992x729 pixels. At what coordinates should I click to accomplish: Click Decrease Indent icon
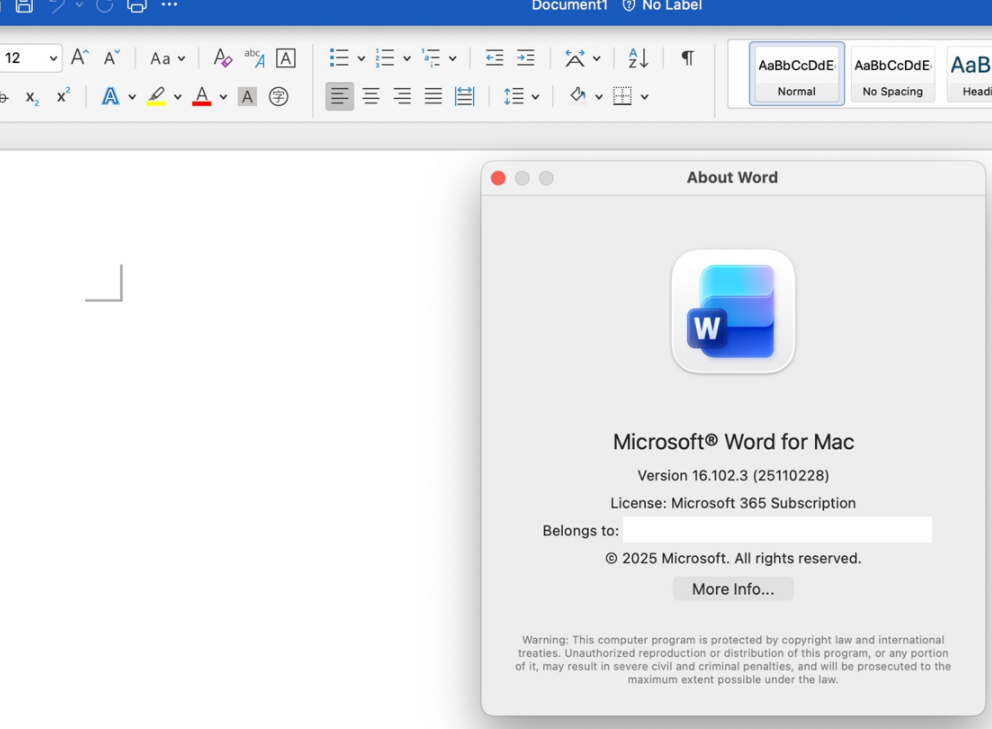click(x=494, y=58)
